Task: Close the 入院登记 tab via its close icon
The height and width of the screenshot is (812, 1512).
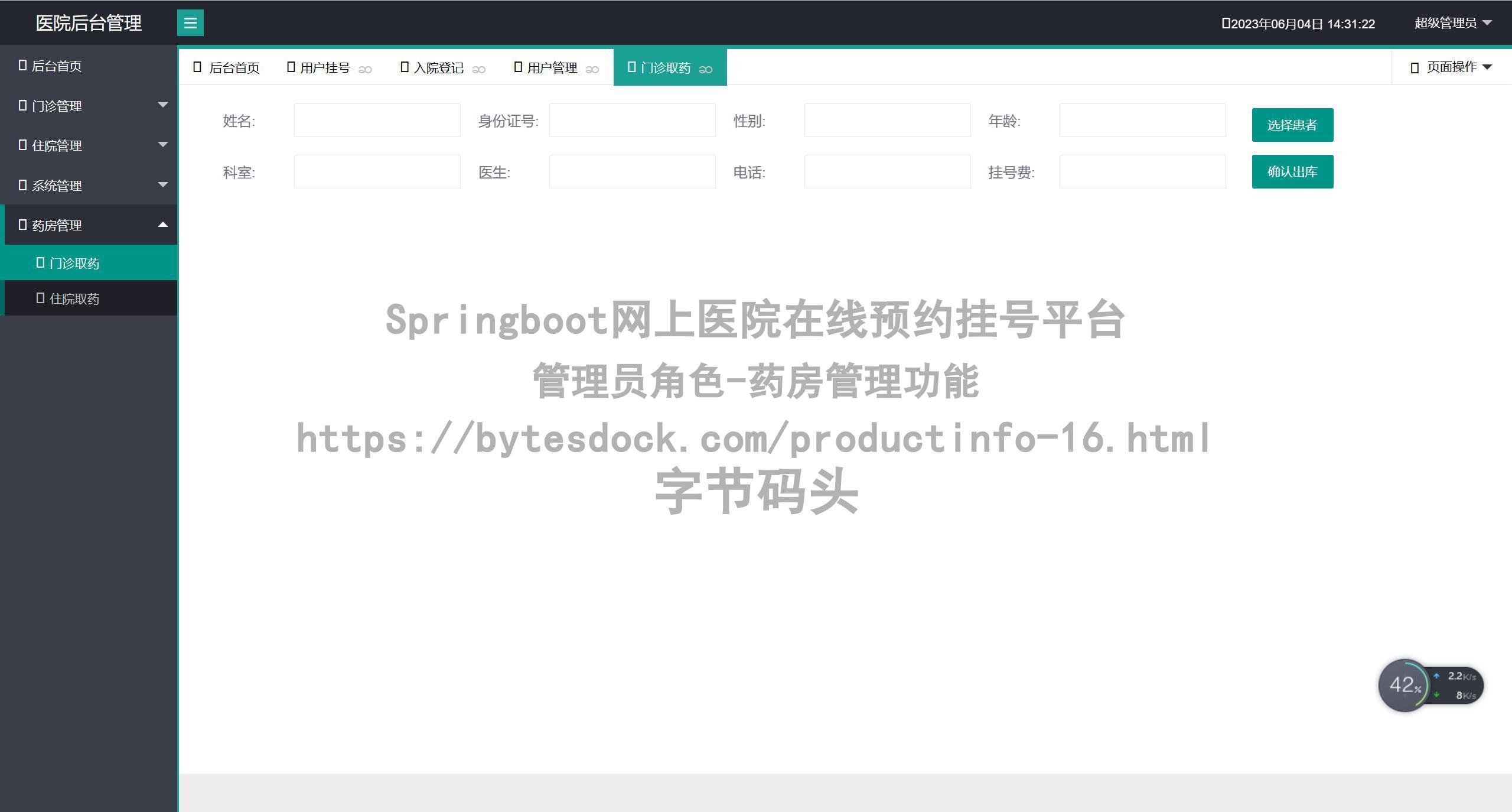Action: point(478,69)
